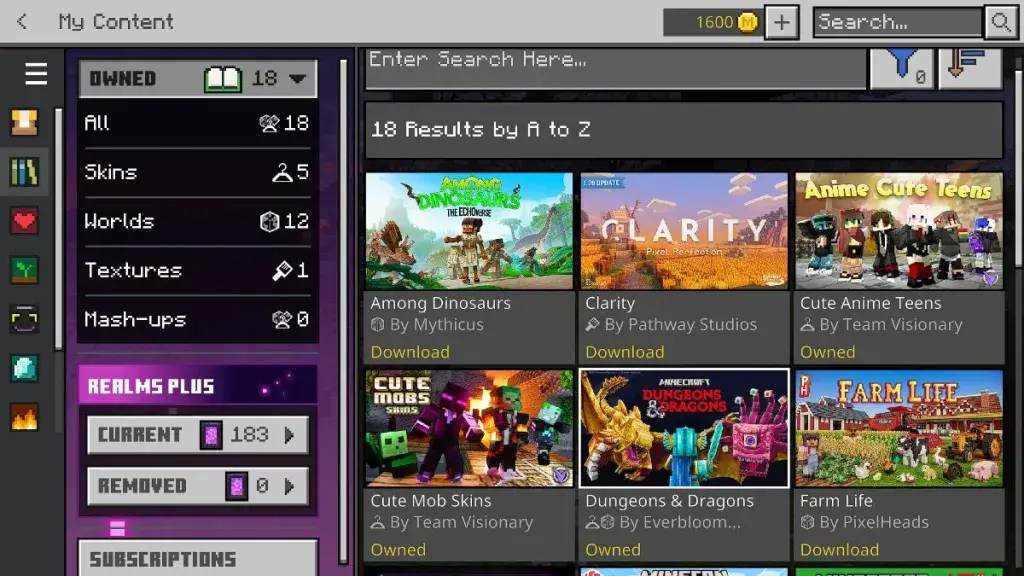Open the Farm Life thumbnail
1024x576 pixels.
899,428
